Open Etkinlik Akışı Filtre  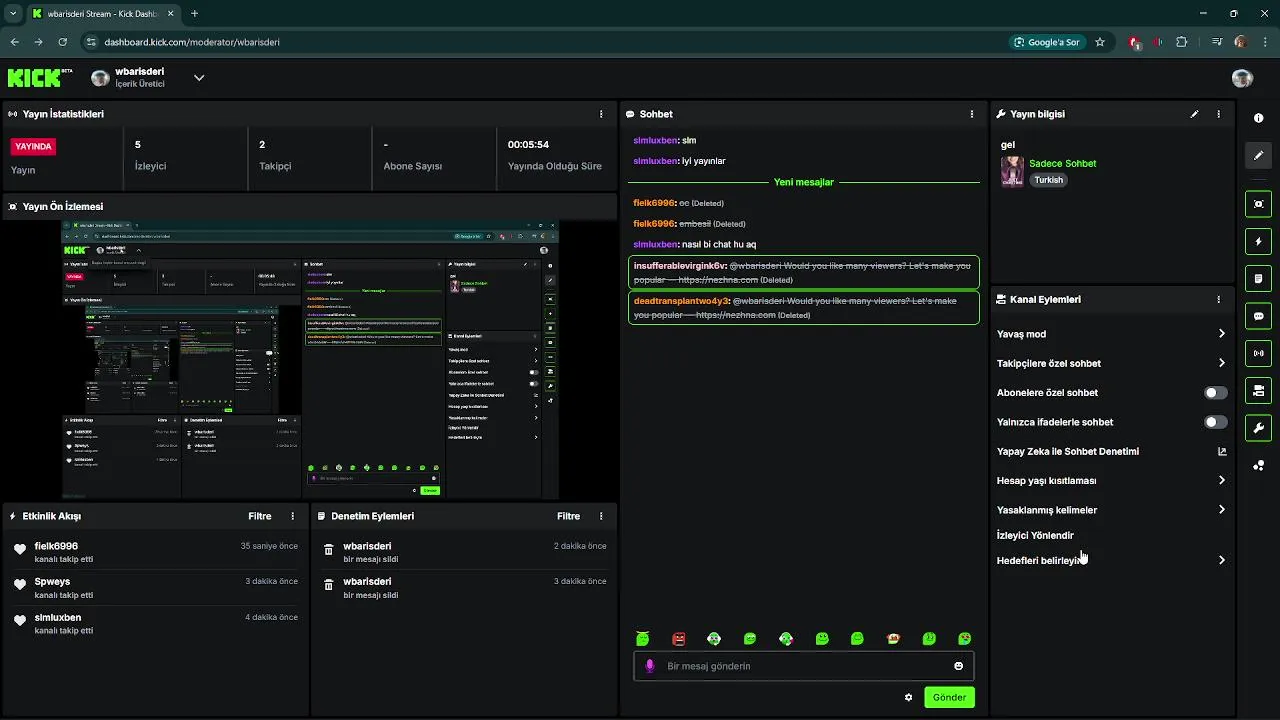260,516
